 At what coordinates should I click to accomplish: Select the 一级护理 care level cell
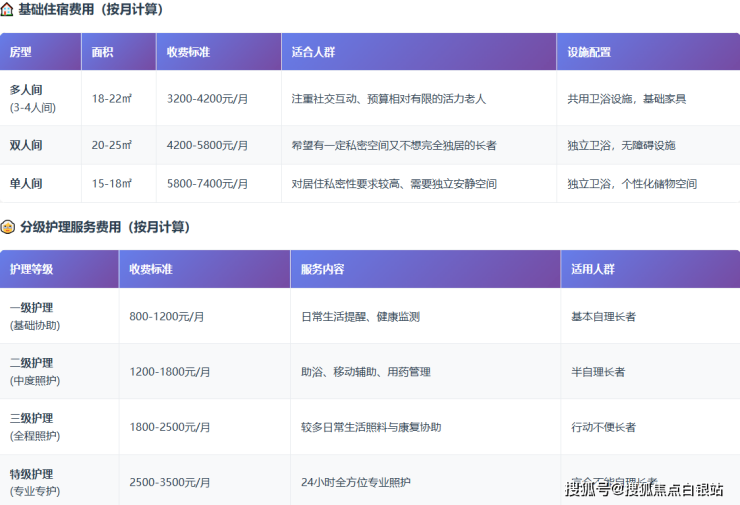[x=31, y=308]
